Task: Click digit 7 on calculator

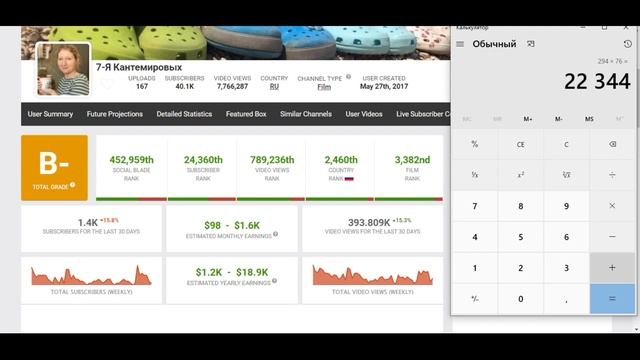Action: pyautogui.click(x=475, y=206)
